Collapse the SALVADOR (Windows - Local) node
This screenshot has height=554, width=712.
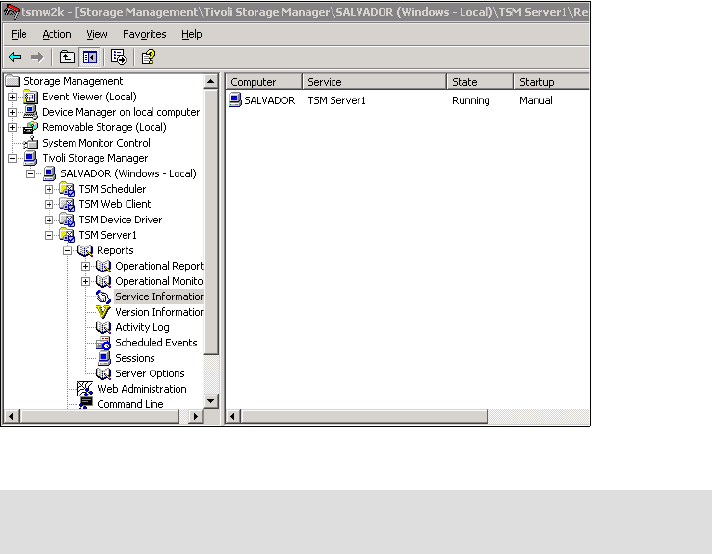(30, 174)
